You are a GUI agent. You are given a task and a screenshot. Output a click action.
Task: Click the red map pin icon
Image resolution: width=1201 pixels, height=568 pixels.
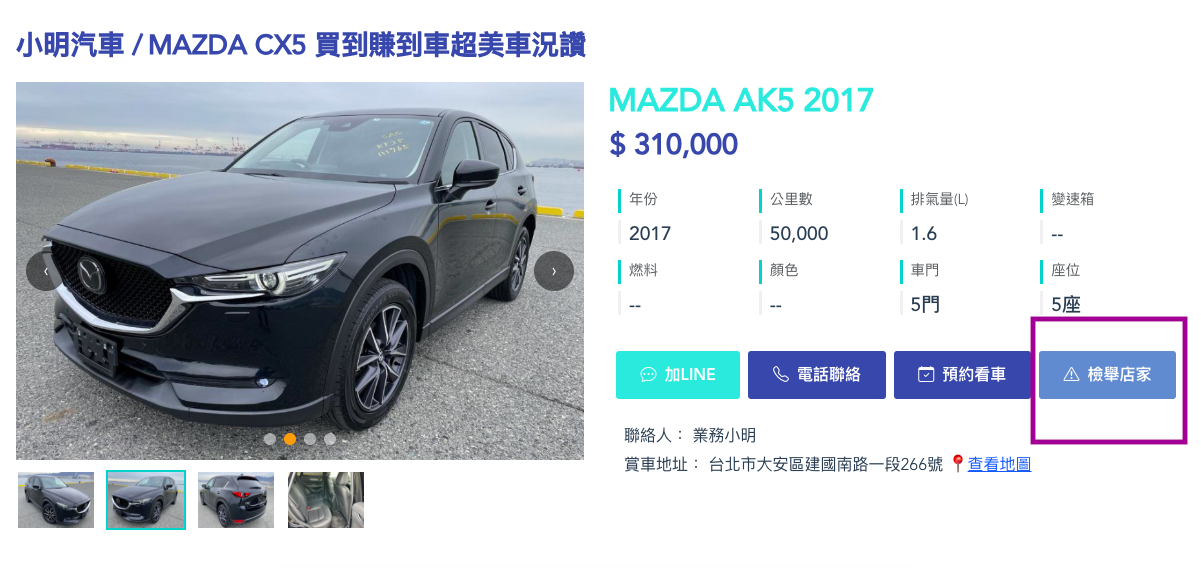click(957, 464)
